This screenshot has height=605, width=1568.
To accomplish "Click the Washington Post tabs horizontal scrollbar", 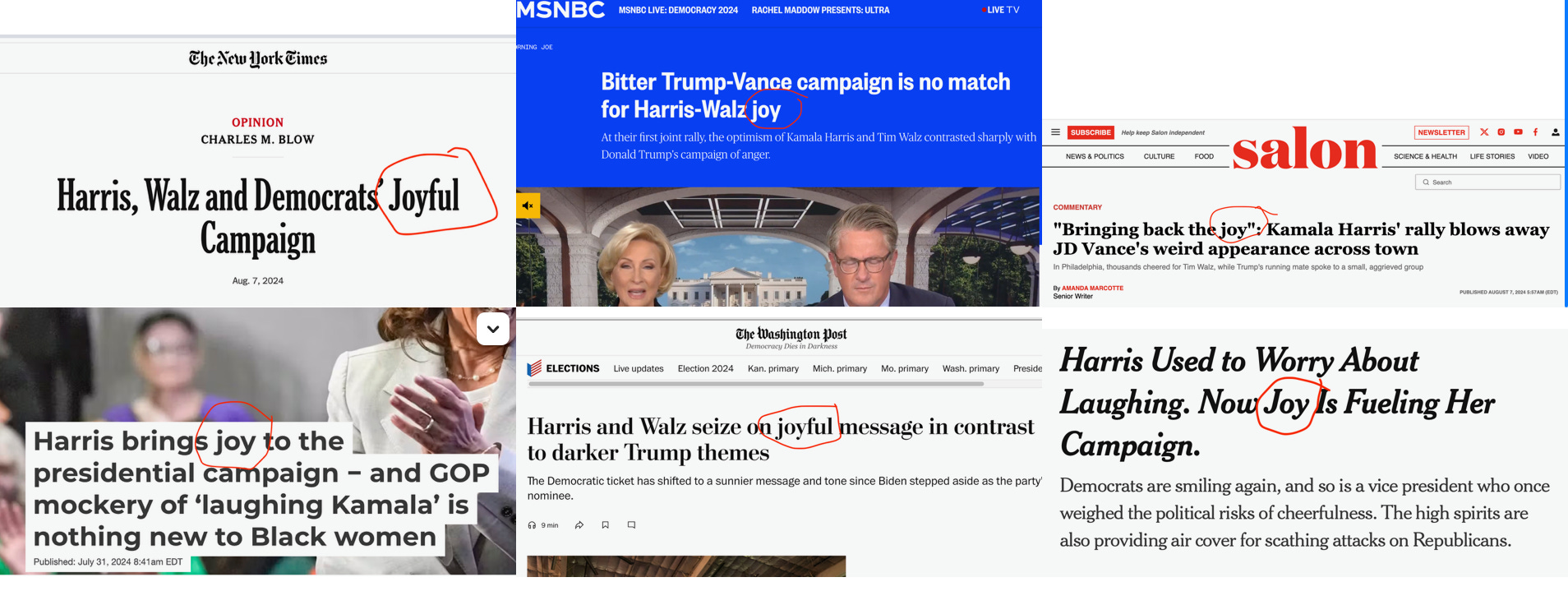I will click(756, 384).
